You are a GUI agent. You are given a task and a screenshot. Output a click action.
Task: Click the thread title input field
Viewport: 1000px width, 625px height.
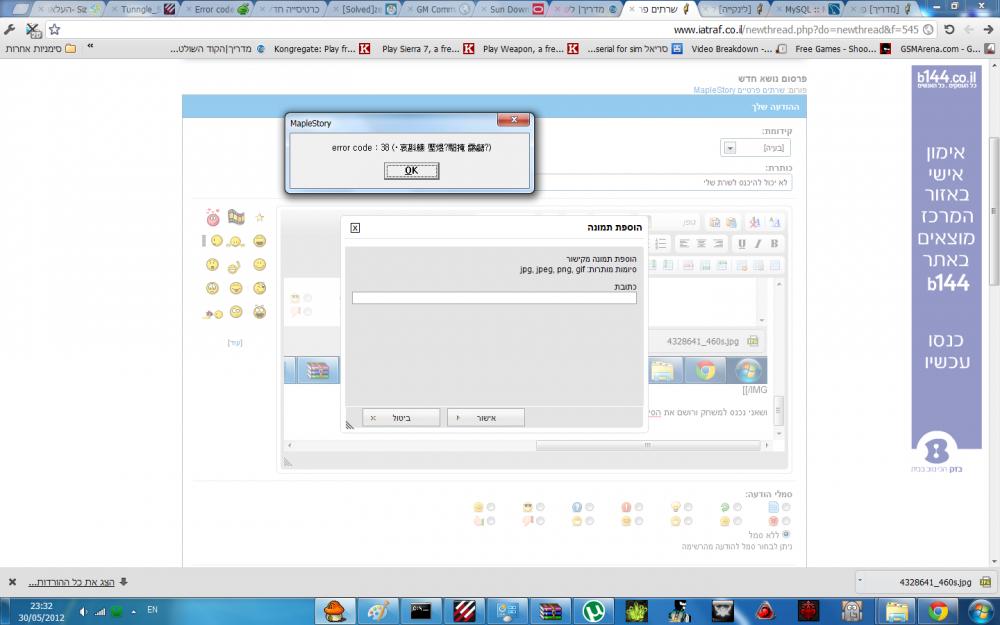pos(662,182)
